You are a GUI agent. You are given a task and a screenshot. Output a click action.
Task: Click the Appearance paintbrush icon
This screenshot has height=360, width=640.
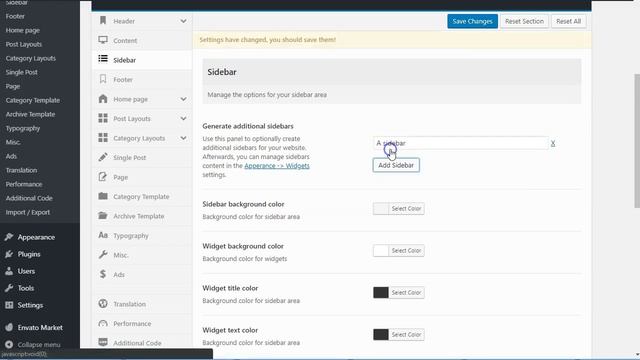tap(9, 237)
